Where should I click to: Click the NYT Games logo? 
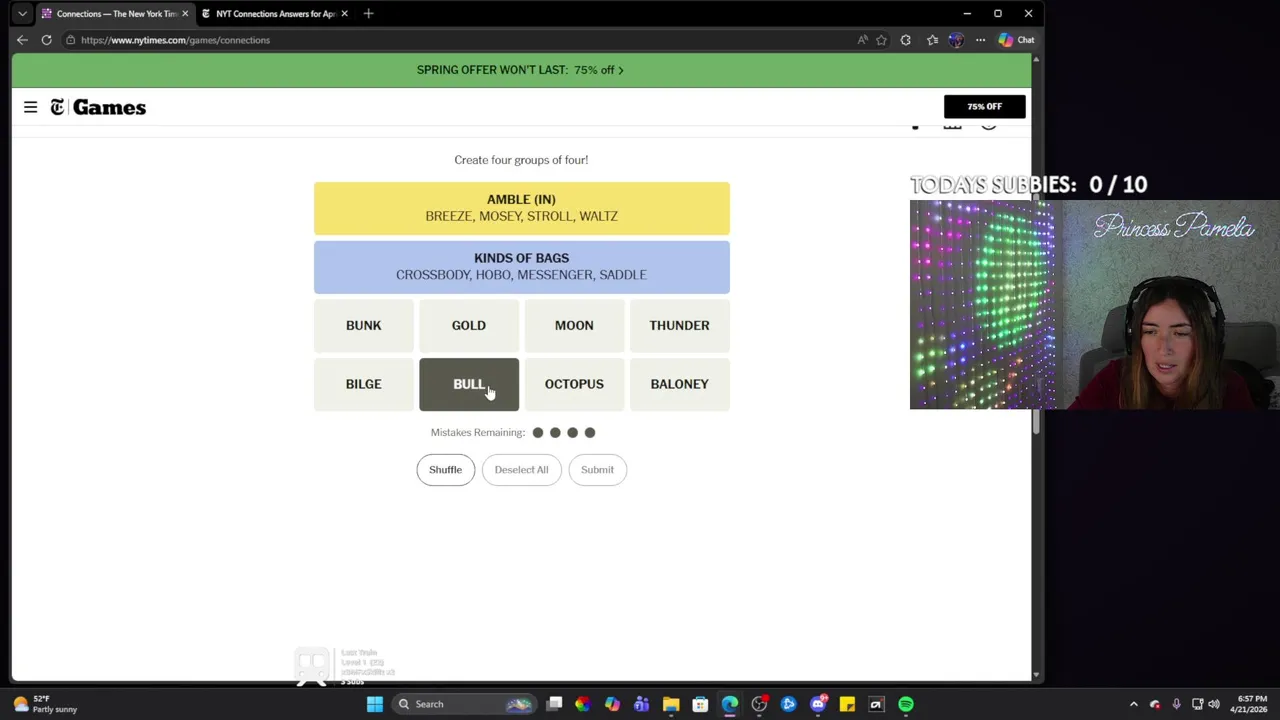tap(98, 107)
